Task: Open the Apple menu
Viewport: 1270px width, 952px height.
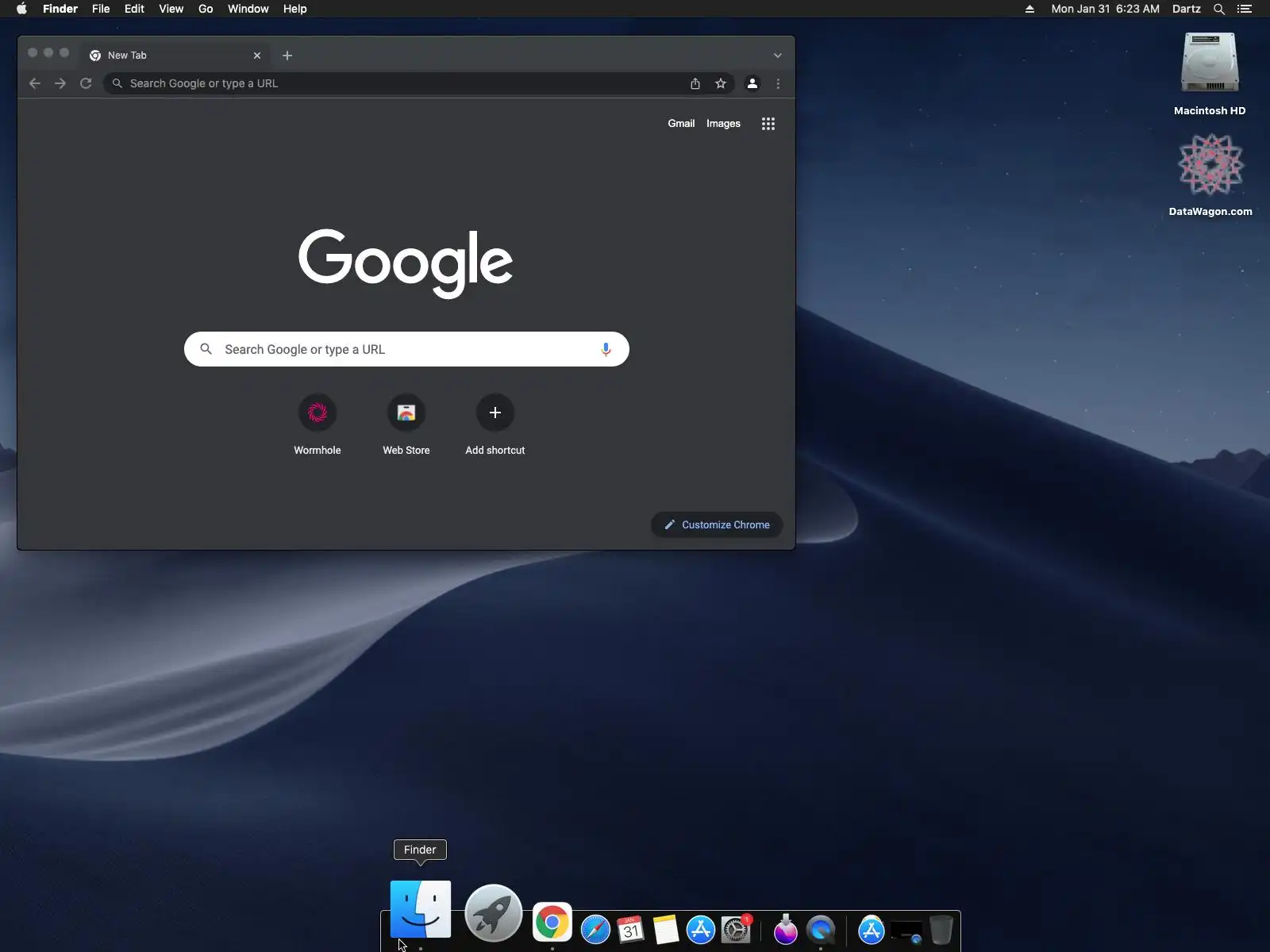Action: point(21,9)
